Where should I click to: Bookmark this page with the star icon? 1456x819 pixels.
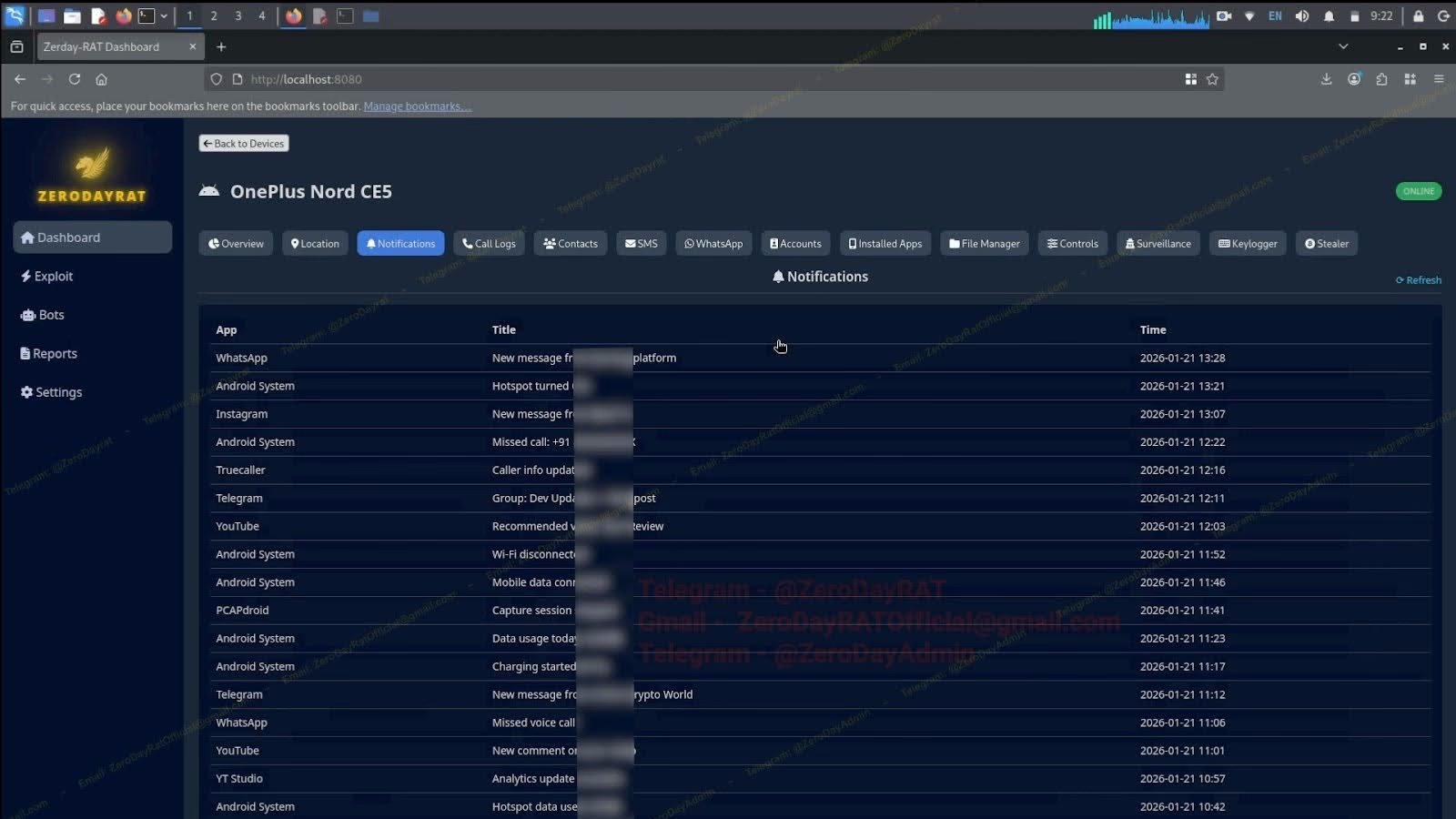click(x=1212, y=79)
